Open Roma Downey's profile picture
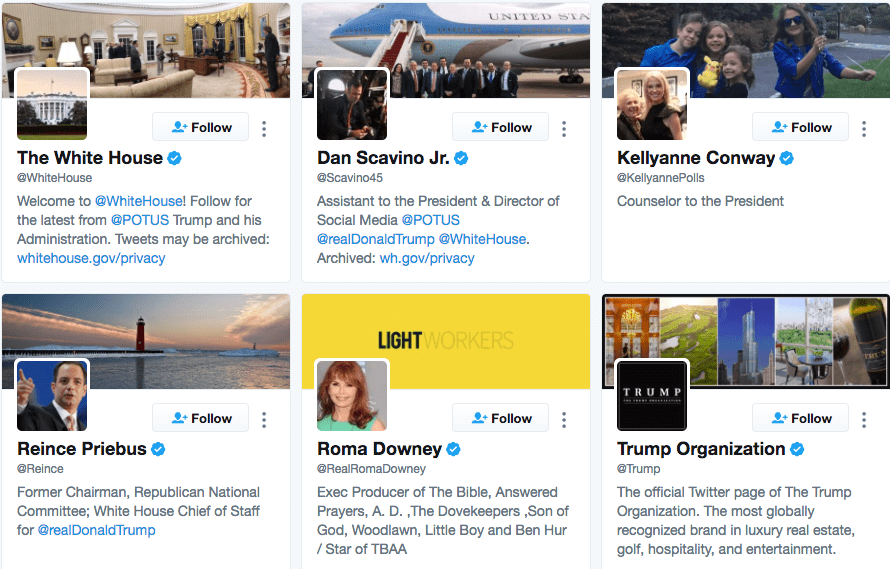Image resolution: width=890 pixels, height=569 pixels. pos(352,396)
